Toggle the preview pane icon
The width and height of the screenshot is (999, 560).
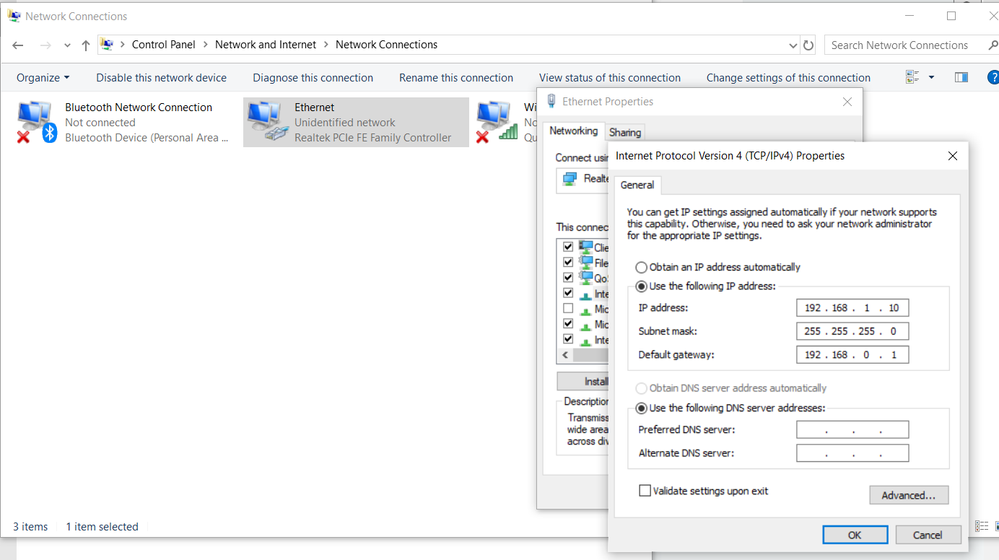tap(961, 77)
